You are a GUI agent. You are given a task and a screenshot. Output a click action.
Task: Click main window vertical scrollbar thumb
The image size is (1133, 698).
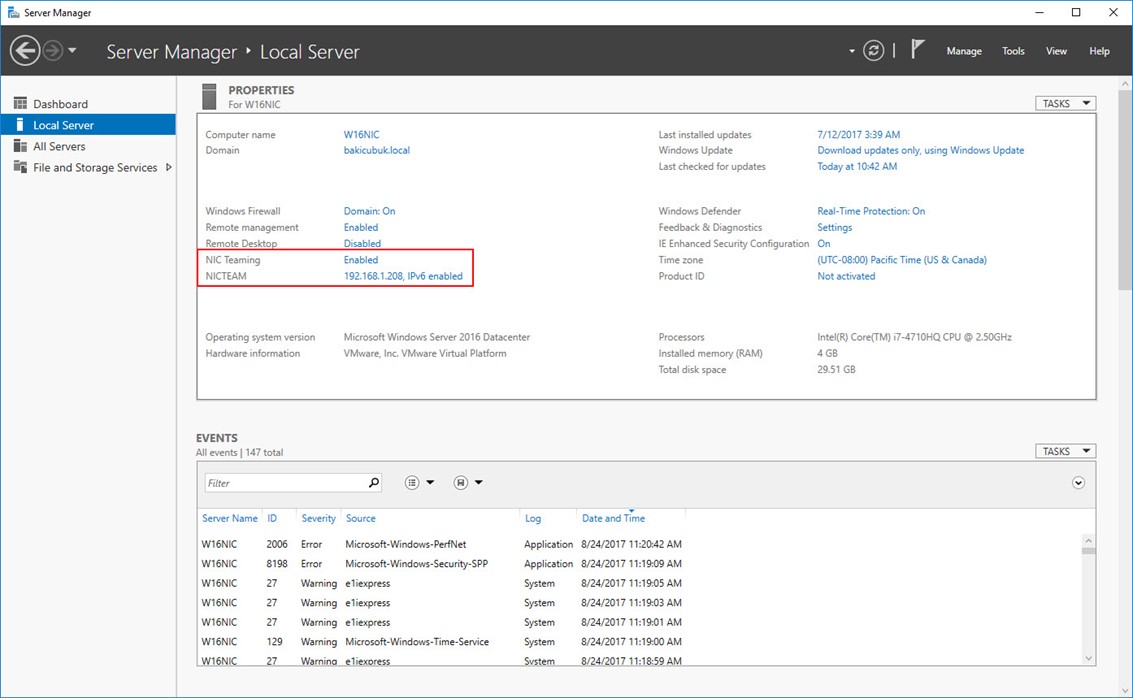(1125, 191)
